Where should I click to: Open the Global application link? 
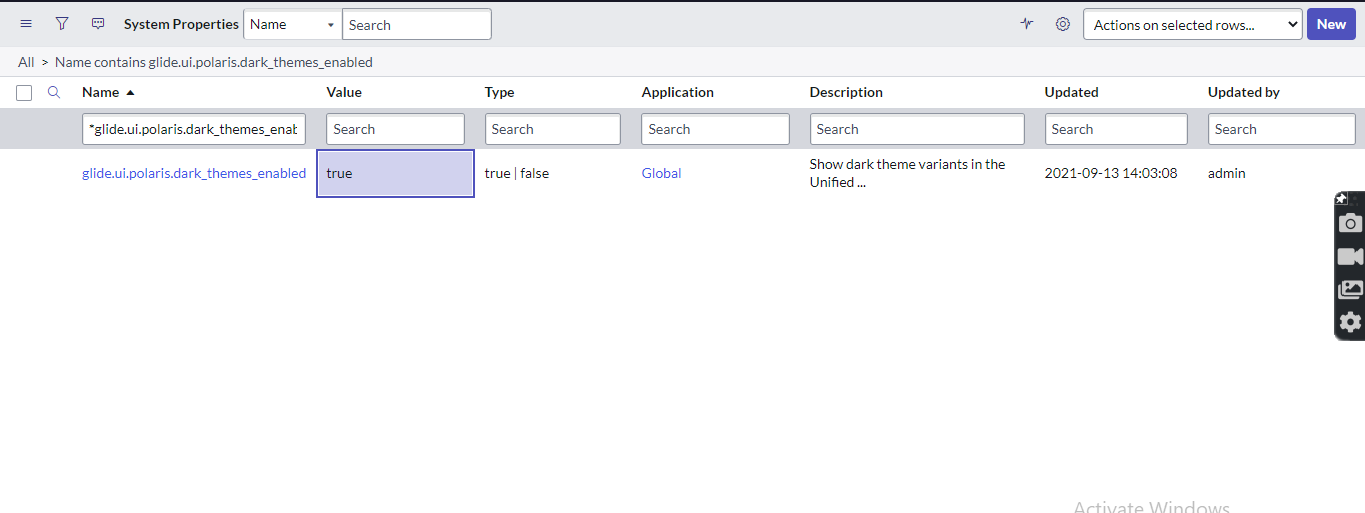[661, 173]
